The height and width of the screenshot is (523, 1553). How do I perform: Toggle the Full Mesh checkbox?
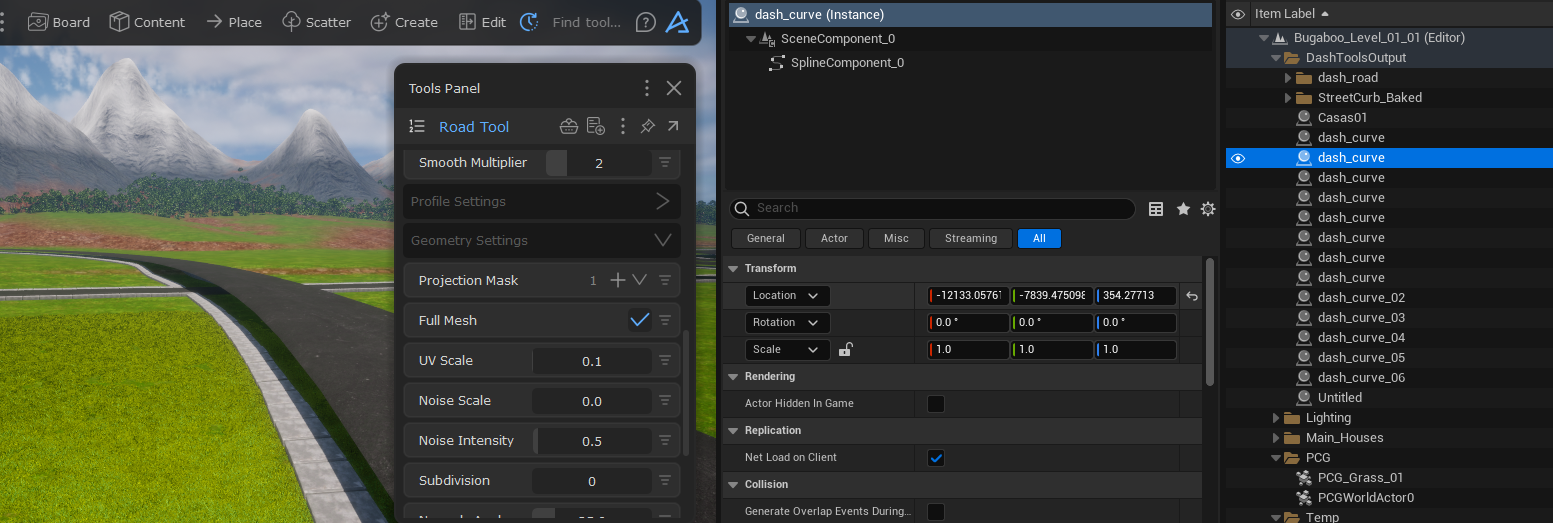tap(639, 320)
